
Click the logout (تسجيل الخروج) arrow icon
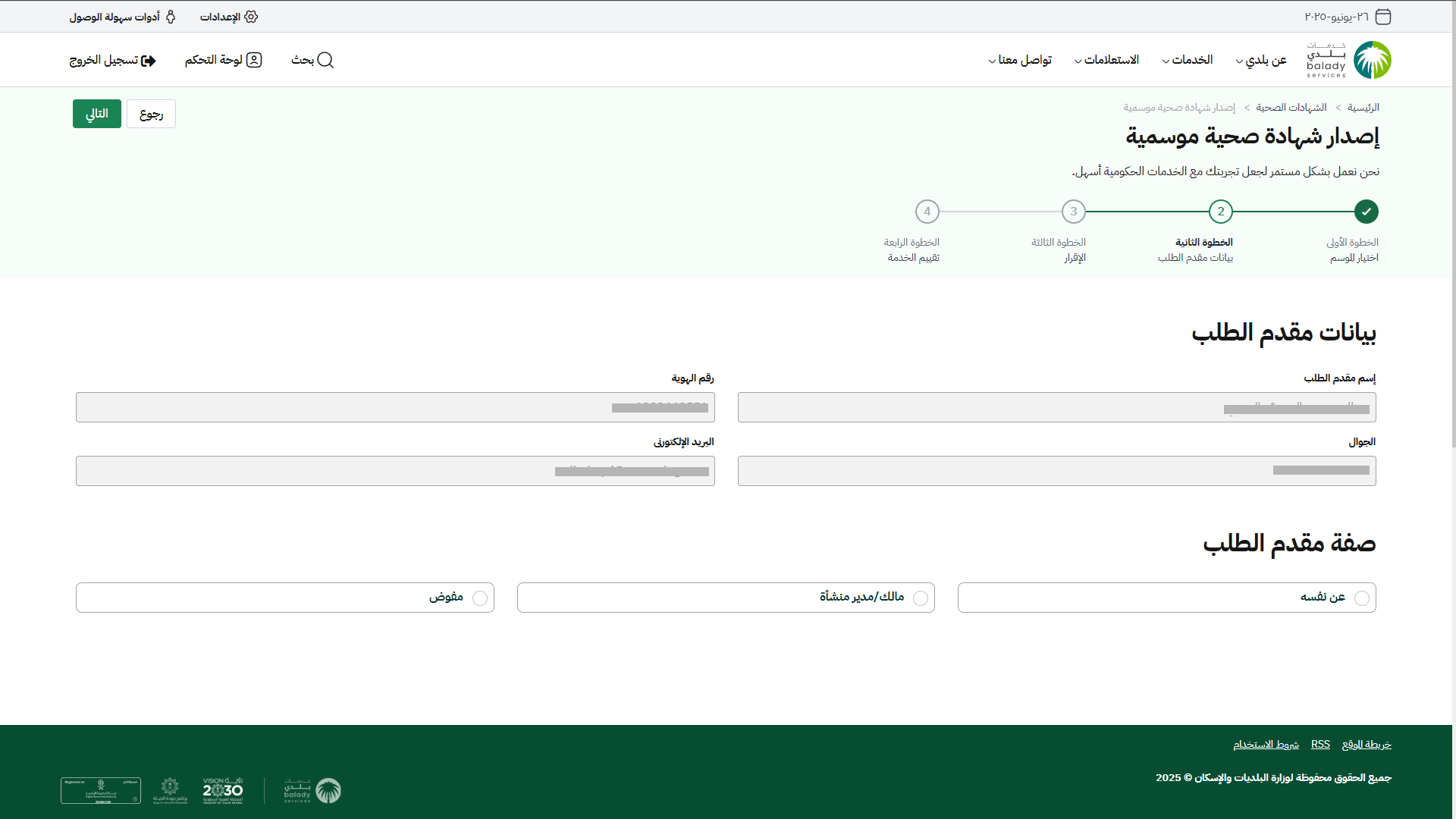coord(149,61)
